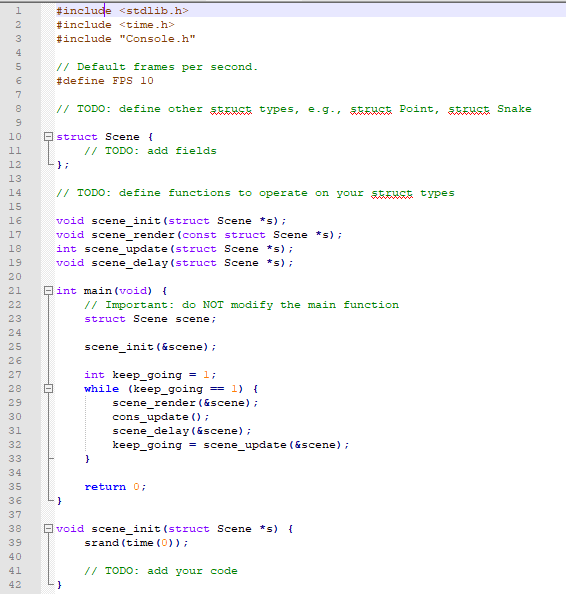The height and width of the screenshot is (594, 566).
Task: Click the word 'Snake' in line 8
Action: (514, 109)
